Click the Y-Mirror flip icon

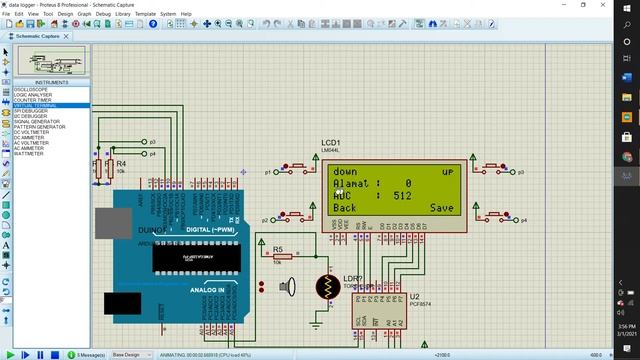(6, 320)
